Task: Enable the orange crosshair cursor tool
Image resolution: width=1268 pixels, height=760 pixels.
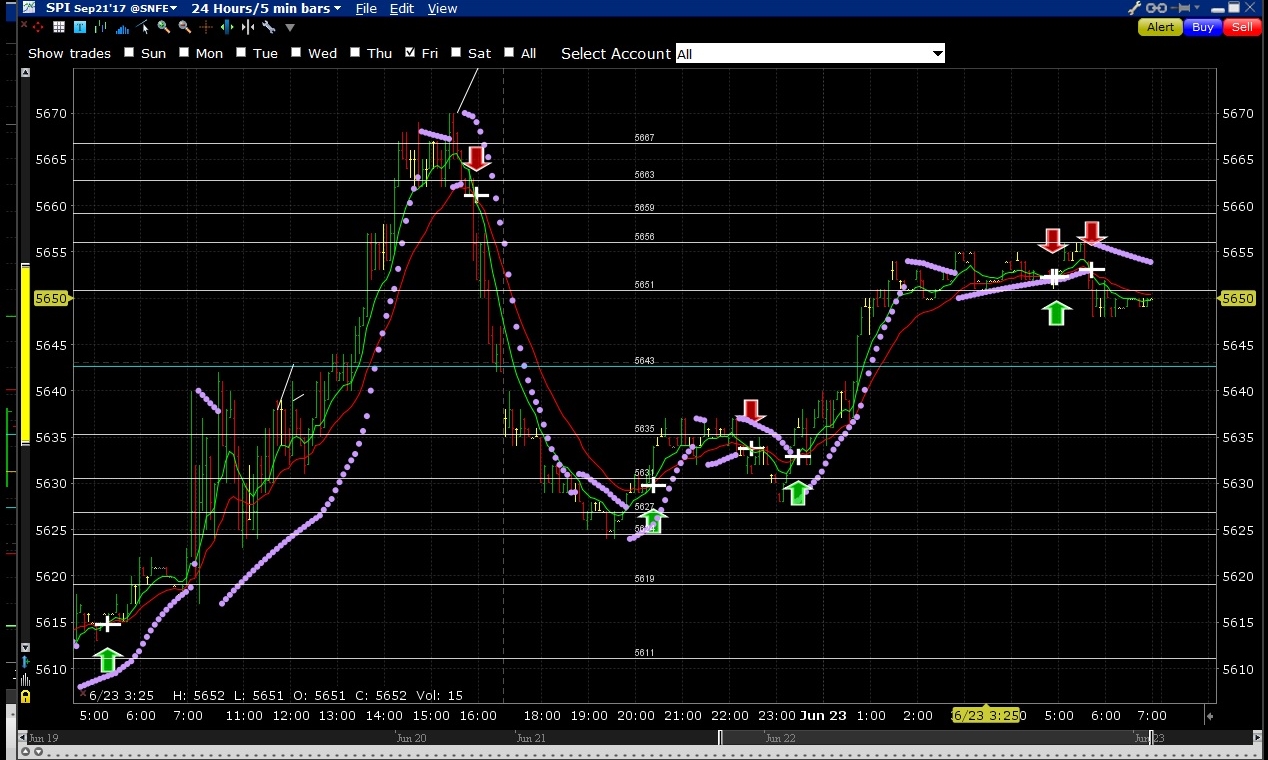Action: coord(206,27)
